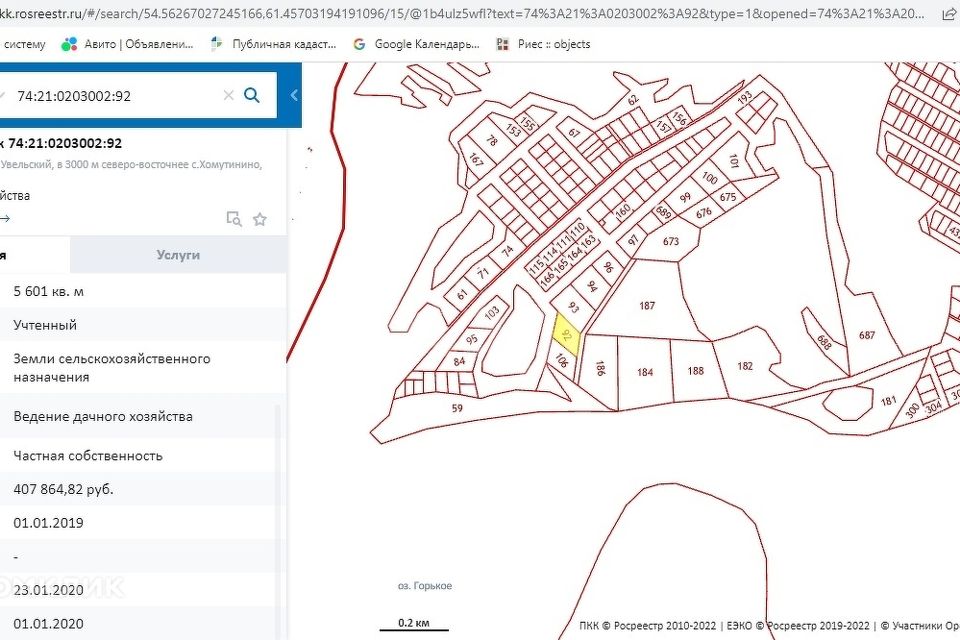The image size is (960, 640).
Task: Click parcel 687 on the map
Action: [866, 336]
